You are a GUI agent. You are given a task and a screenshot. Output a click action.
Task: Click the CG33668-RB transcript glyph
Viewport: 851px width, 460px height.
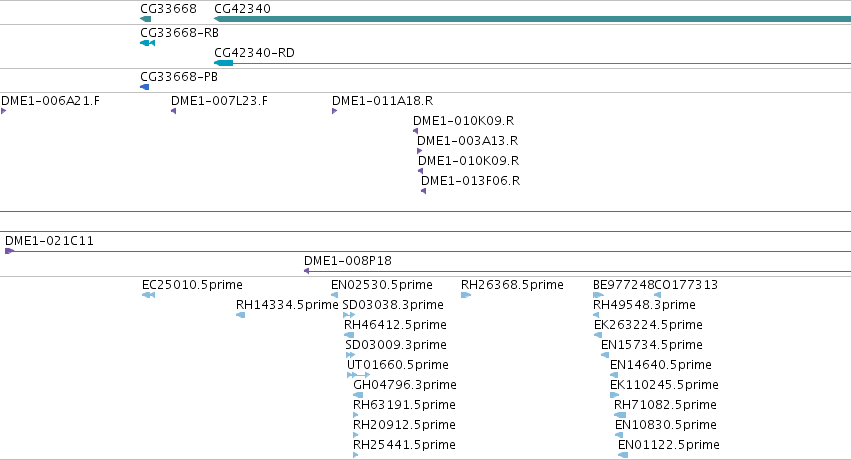147,43
